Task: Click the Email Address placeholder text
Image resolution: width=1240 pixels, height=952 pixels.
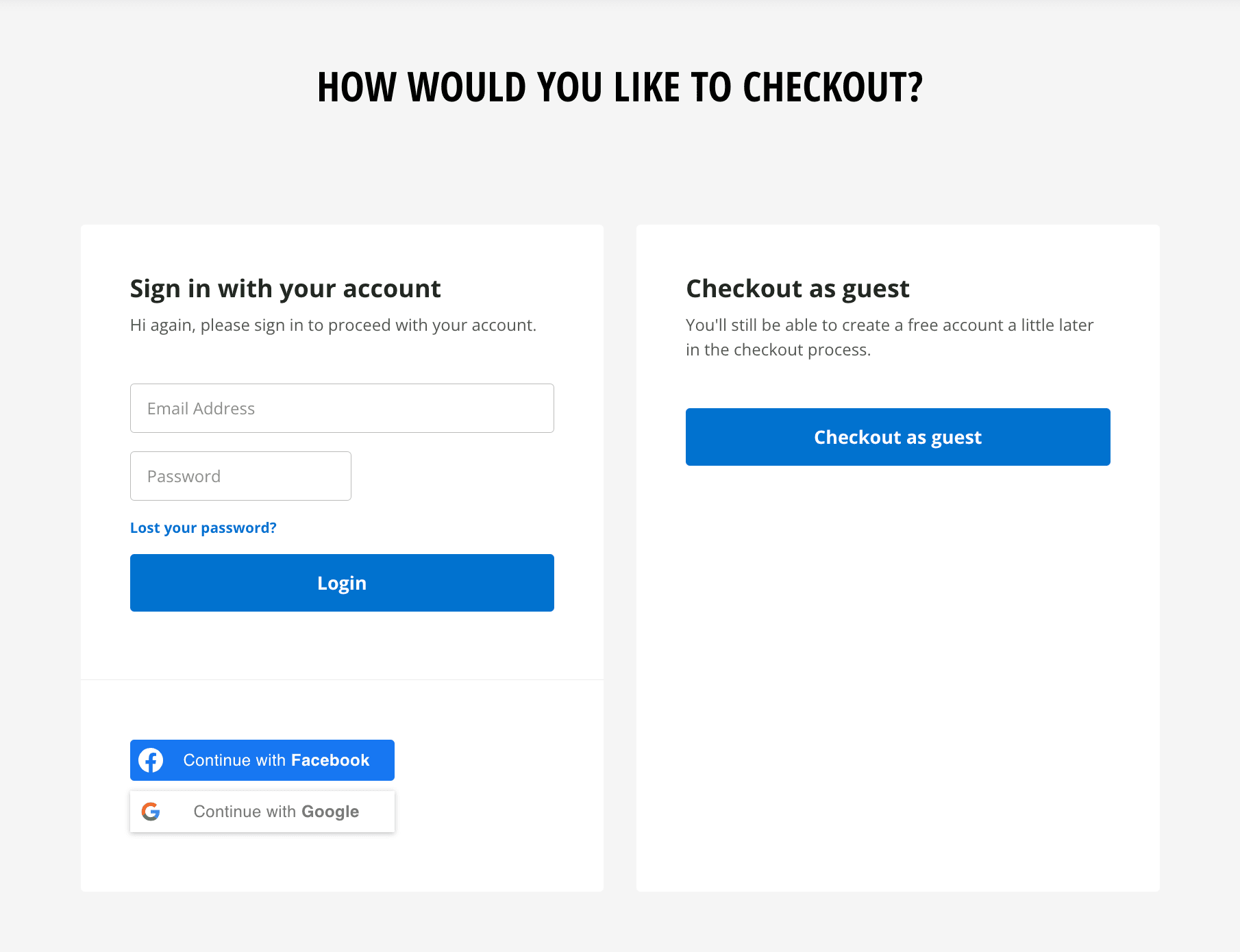Action: (201, 409)
